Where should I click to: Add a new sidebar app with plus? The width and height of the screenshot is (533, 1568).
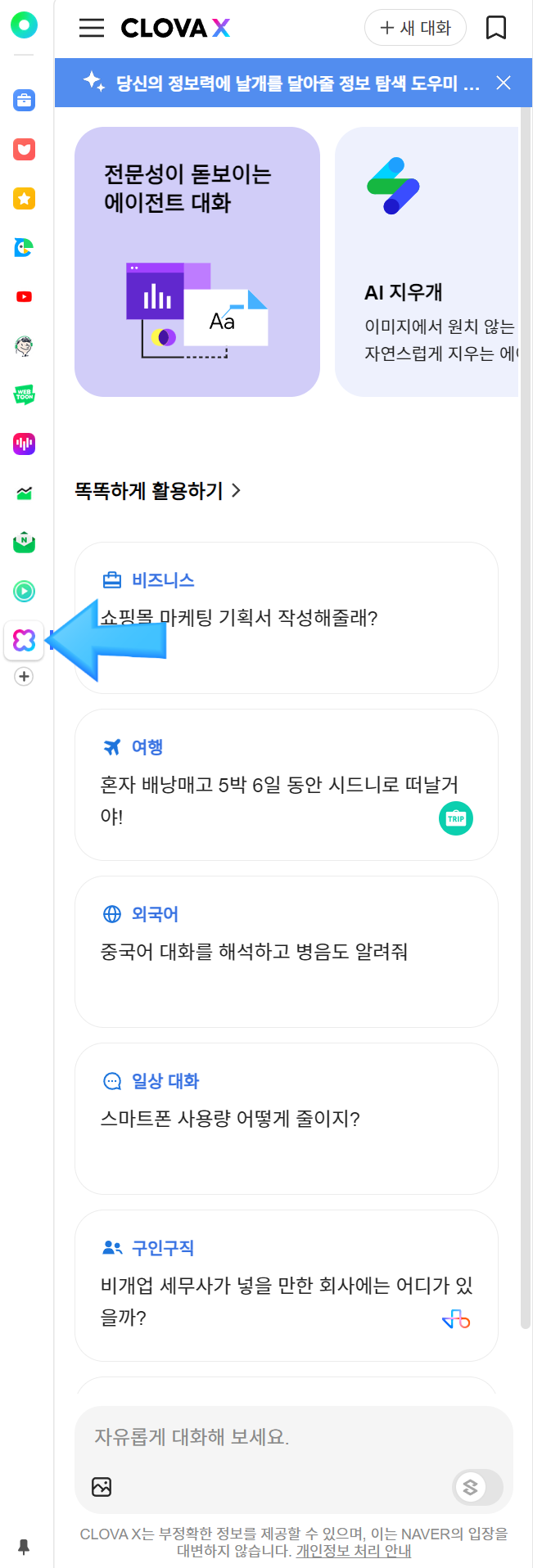(x=24, y=677)
